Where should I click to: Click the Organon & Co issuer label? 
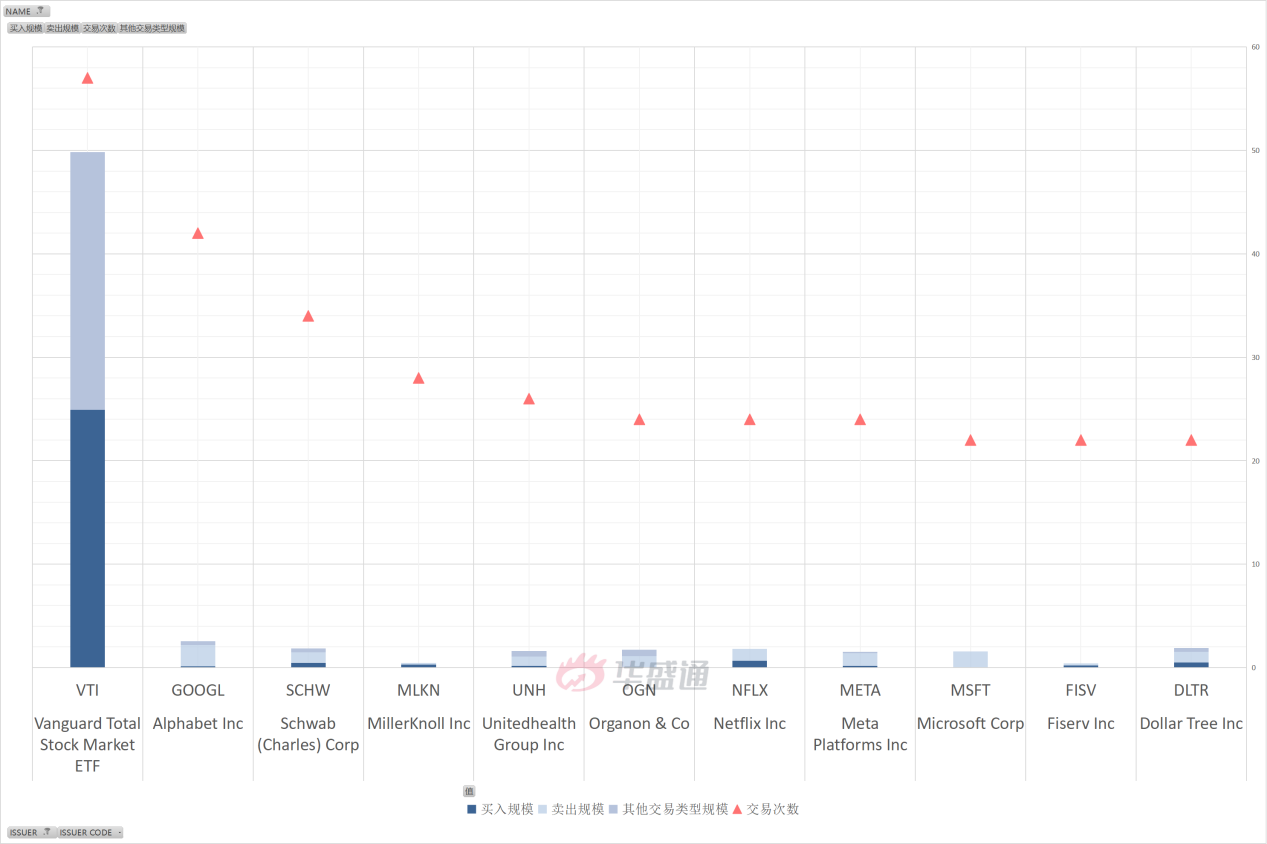tap(639, 723)
